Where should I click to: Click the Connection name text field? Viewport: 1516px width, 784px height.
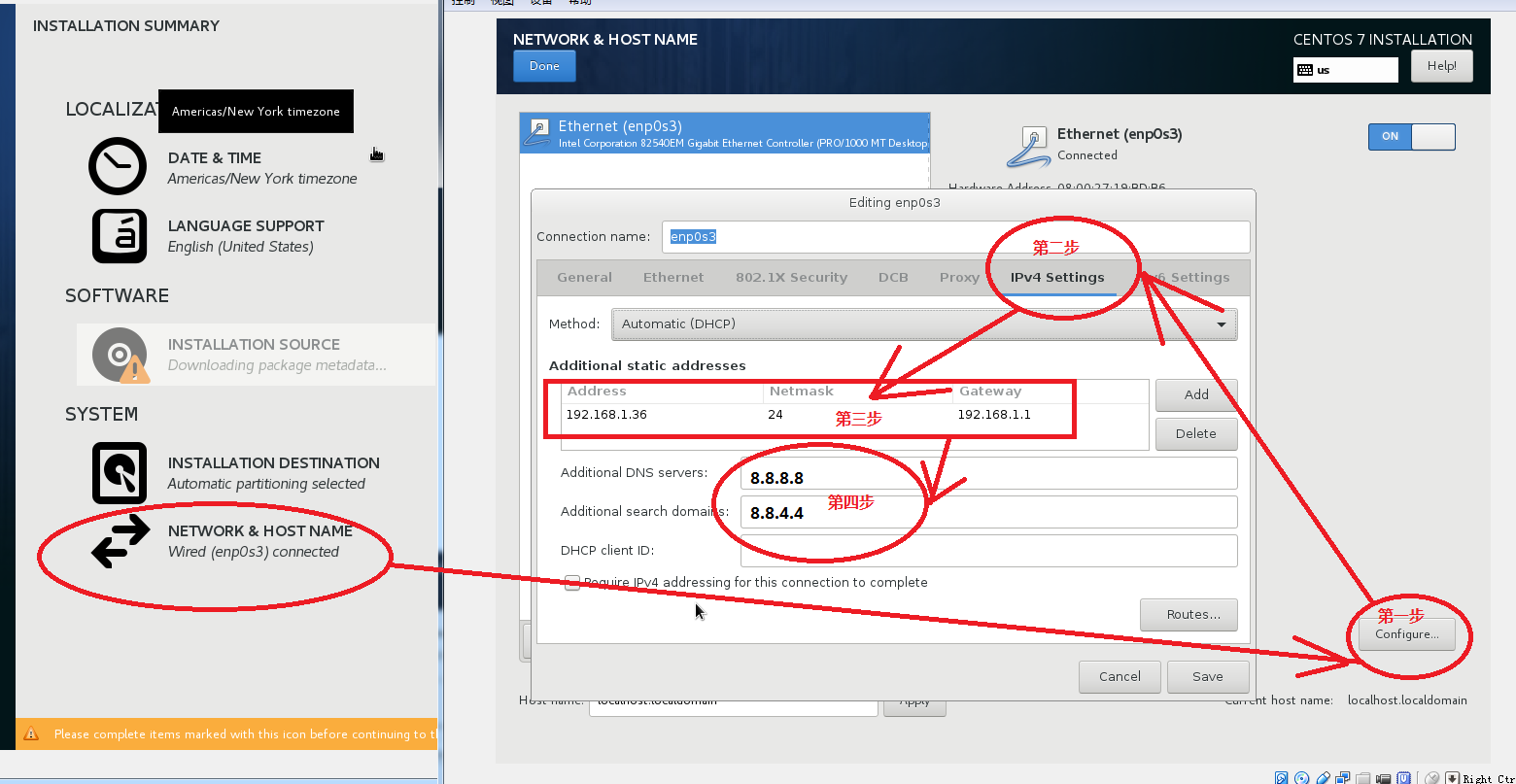coord(955,237)
